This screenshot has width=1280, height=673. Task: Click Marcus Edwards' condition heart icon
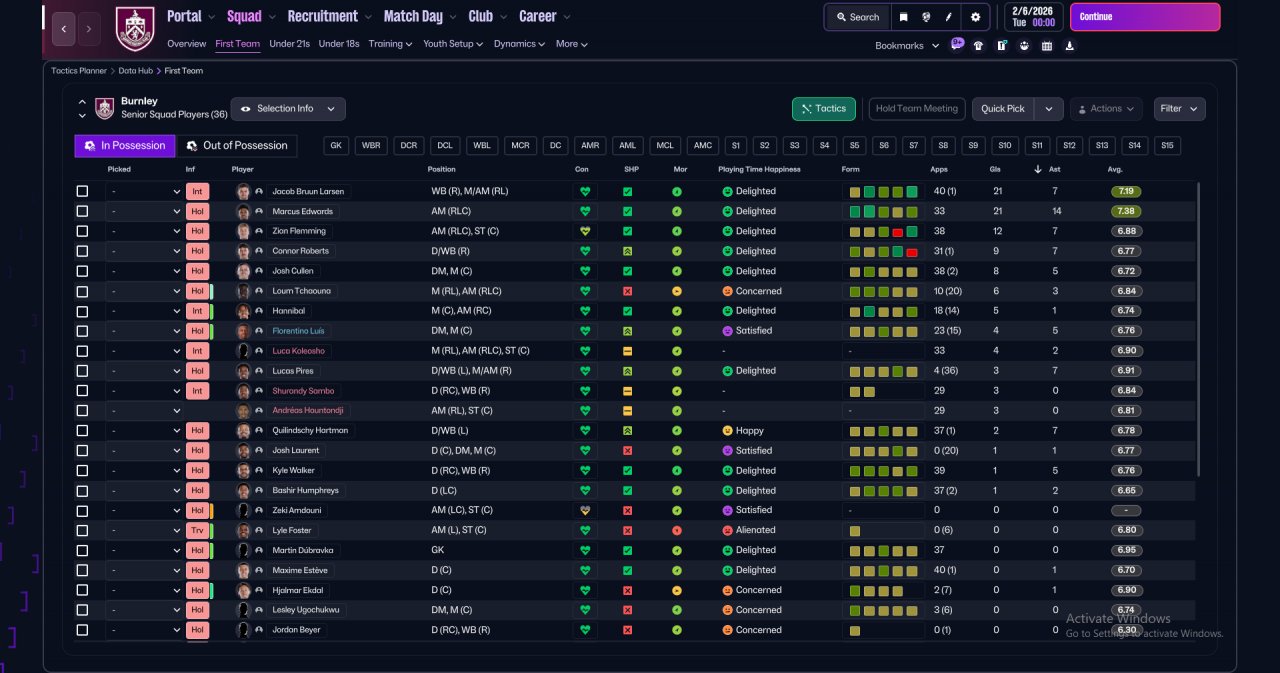[x=585, y=211]
